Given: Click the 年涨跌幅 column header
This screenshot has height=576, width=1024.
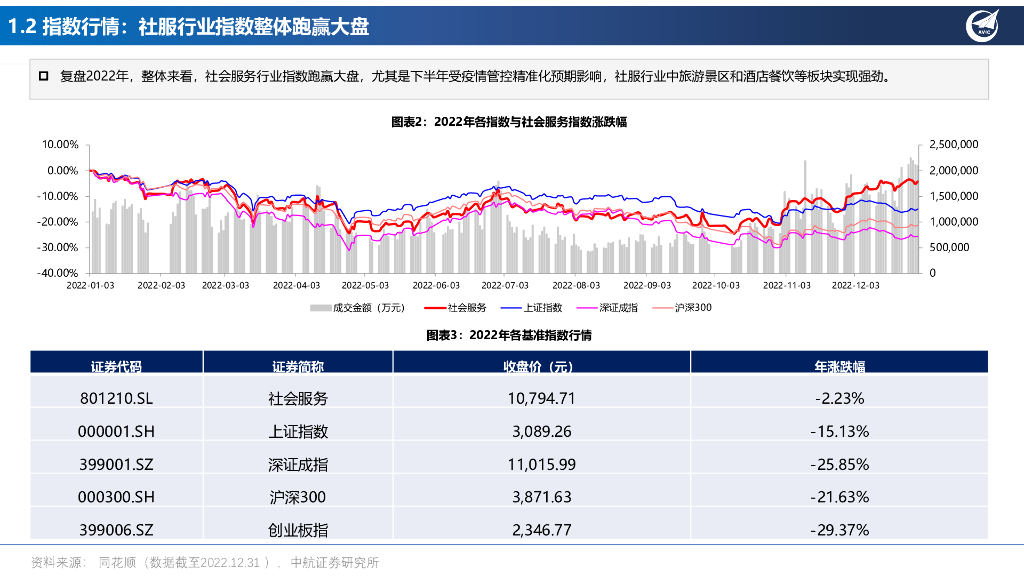Looking at the screenshot, I should click(839, 365).
